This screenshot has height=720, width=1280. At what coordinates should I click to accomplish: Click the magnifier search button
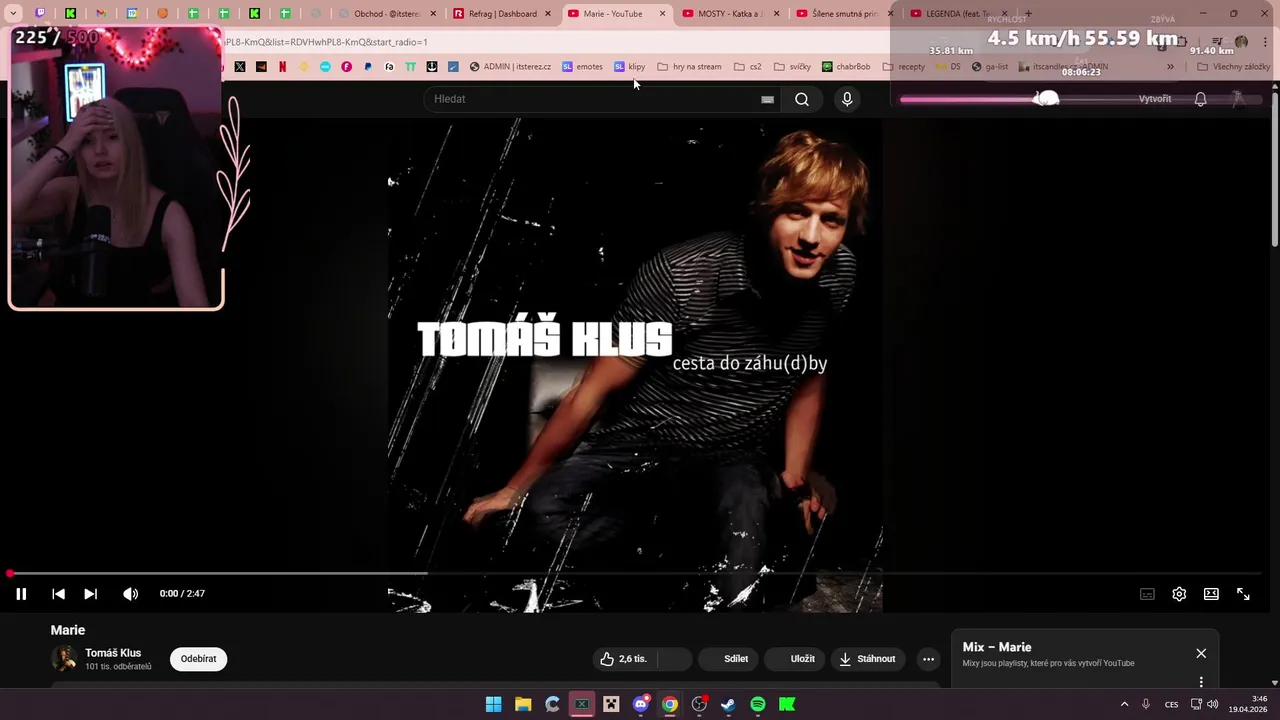click(x=802, y=99)
